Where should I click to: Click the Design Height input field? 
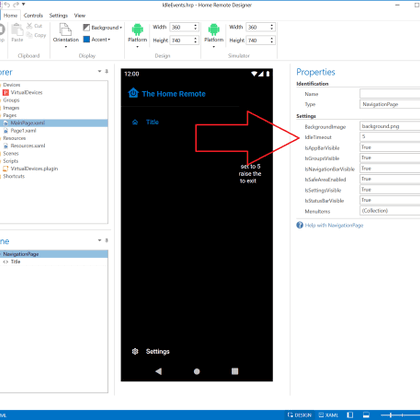click(181, 40)
